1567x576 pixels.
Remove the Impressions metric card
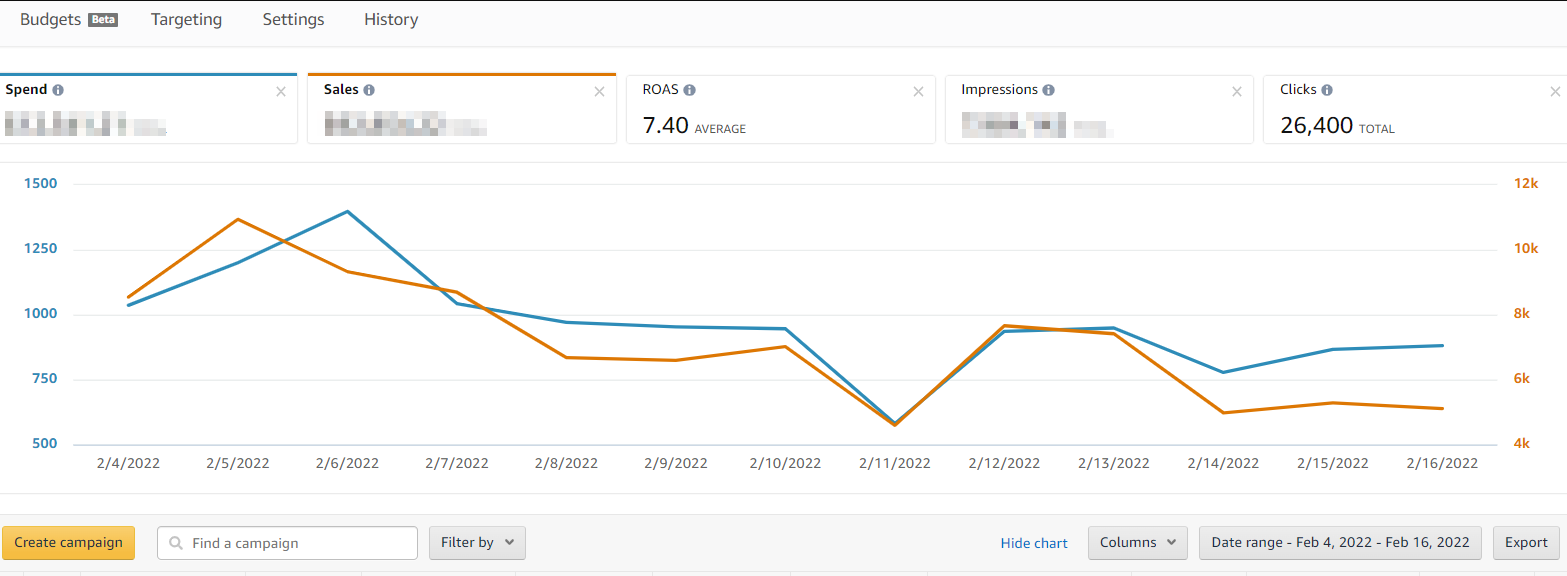pyautogui.click(x=1237, y=92)
